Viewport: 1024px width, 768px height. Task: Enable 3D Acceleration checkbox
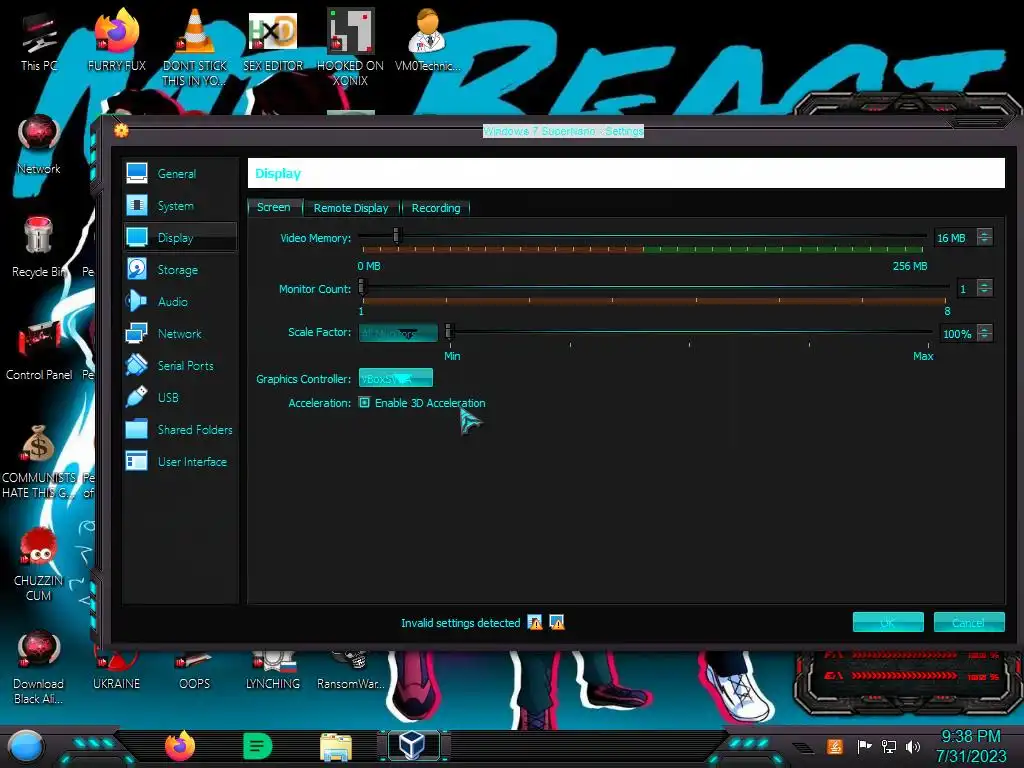364,402
